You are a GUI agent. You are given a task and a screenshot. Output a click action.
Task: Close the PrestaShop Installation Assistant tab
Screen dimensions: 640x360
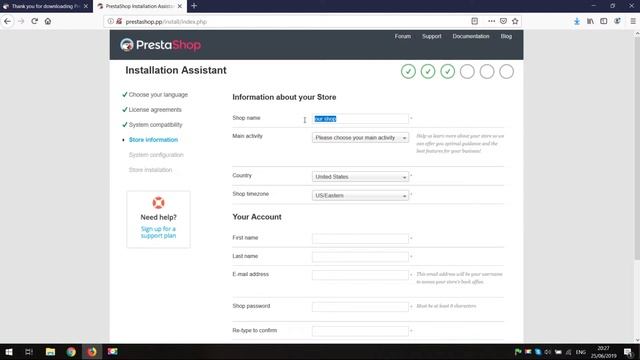point(180,6)
